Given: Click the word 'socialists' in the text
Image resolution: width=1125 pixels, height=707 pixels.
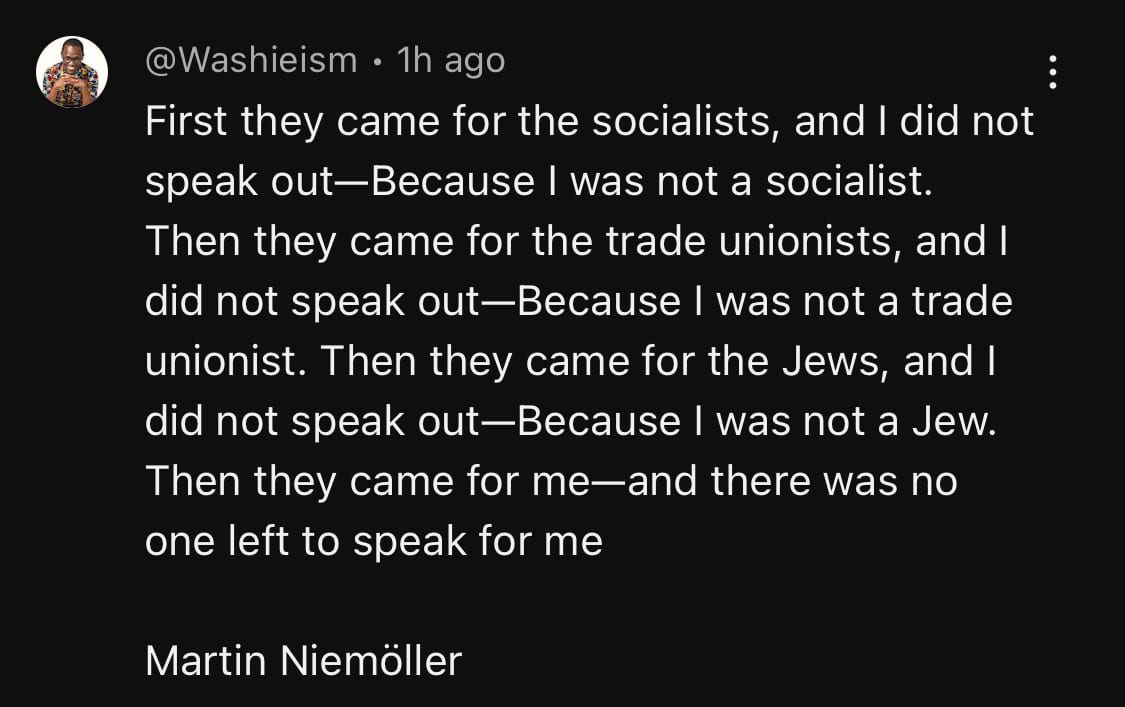Looking at the screenshot, I should point(682,122).
